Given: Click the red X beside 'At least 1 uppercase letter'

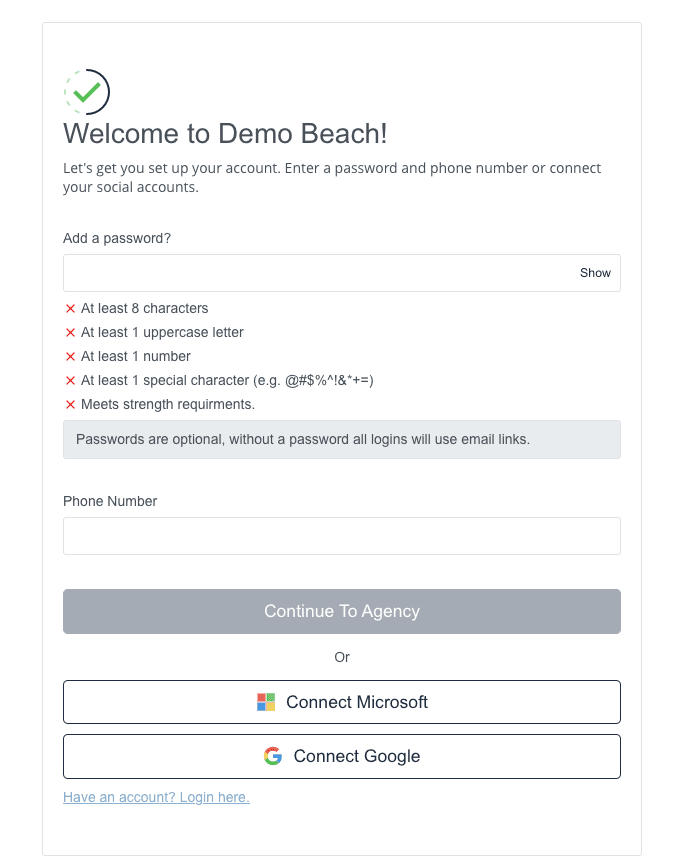Looking at the screenshot, I should tap(70, 333).
